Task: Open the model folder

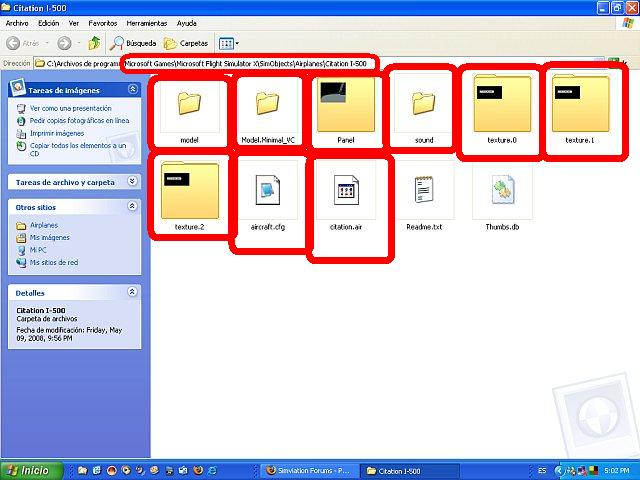Action: (x=189, y=104)
